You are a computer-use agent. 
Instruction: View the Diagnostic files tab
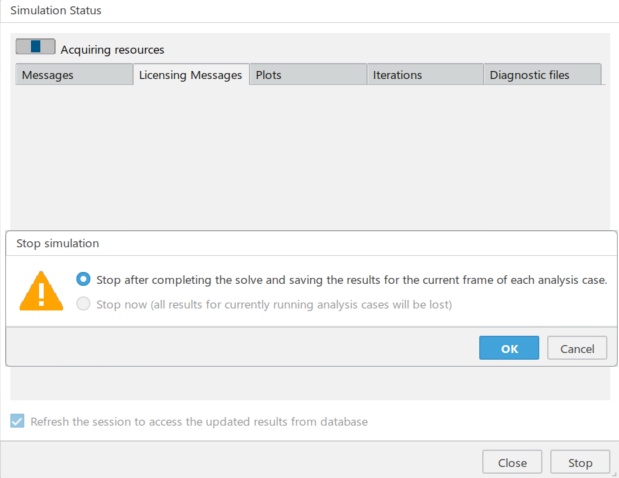pyautogui.click(x=542, y=75)
